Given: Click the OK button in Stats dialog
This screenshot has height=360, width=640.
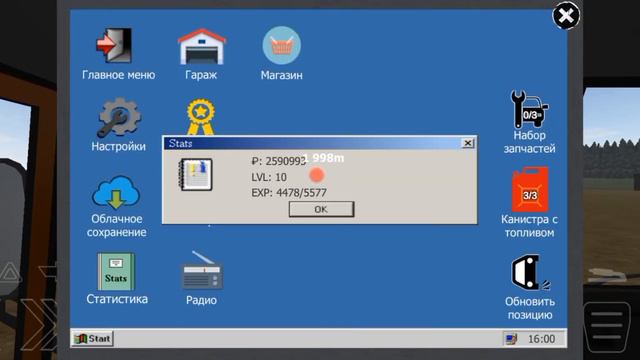Looking at the screenshot, I should coord(321,209).
